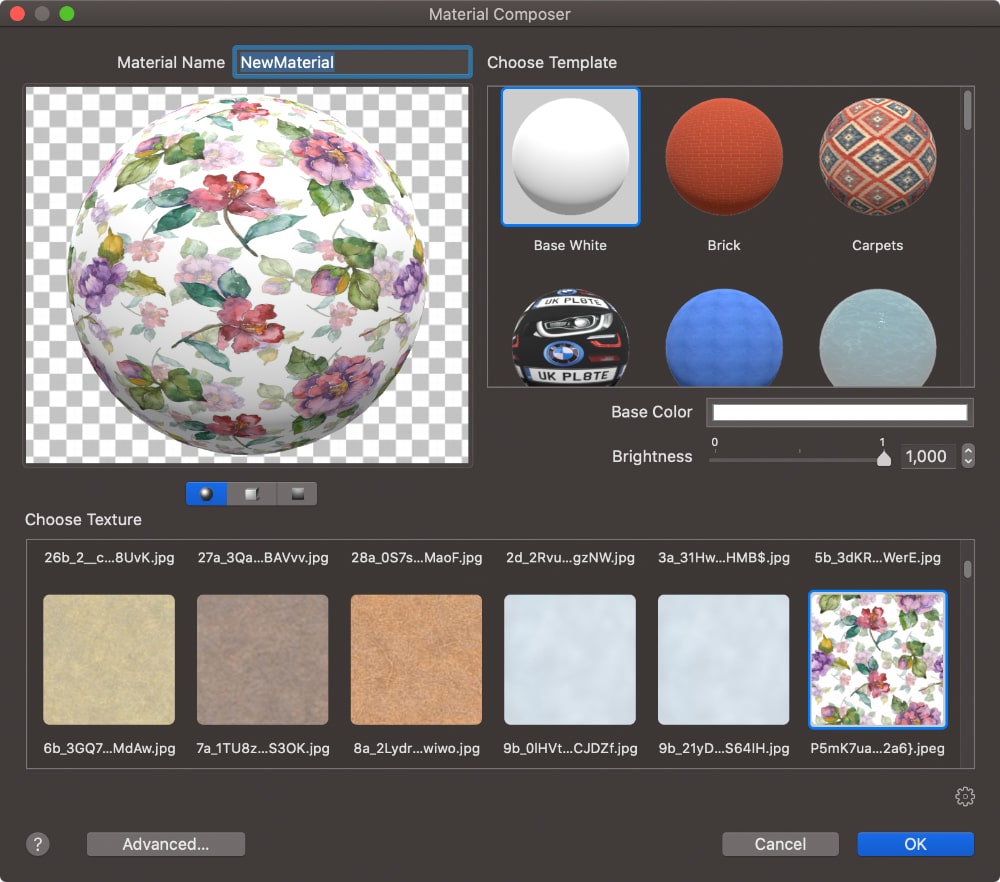Switch preview shape to cube
This screenshot has height=882, width=1000.
pyautogui.click(x=252, y=493)
